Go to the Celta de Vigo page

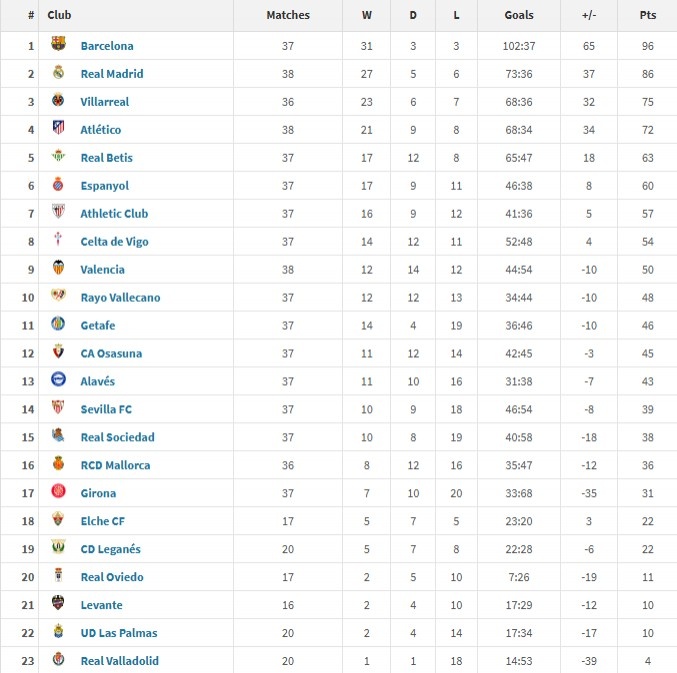point(115,242)
